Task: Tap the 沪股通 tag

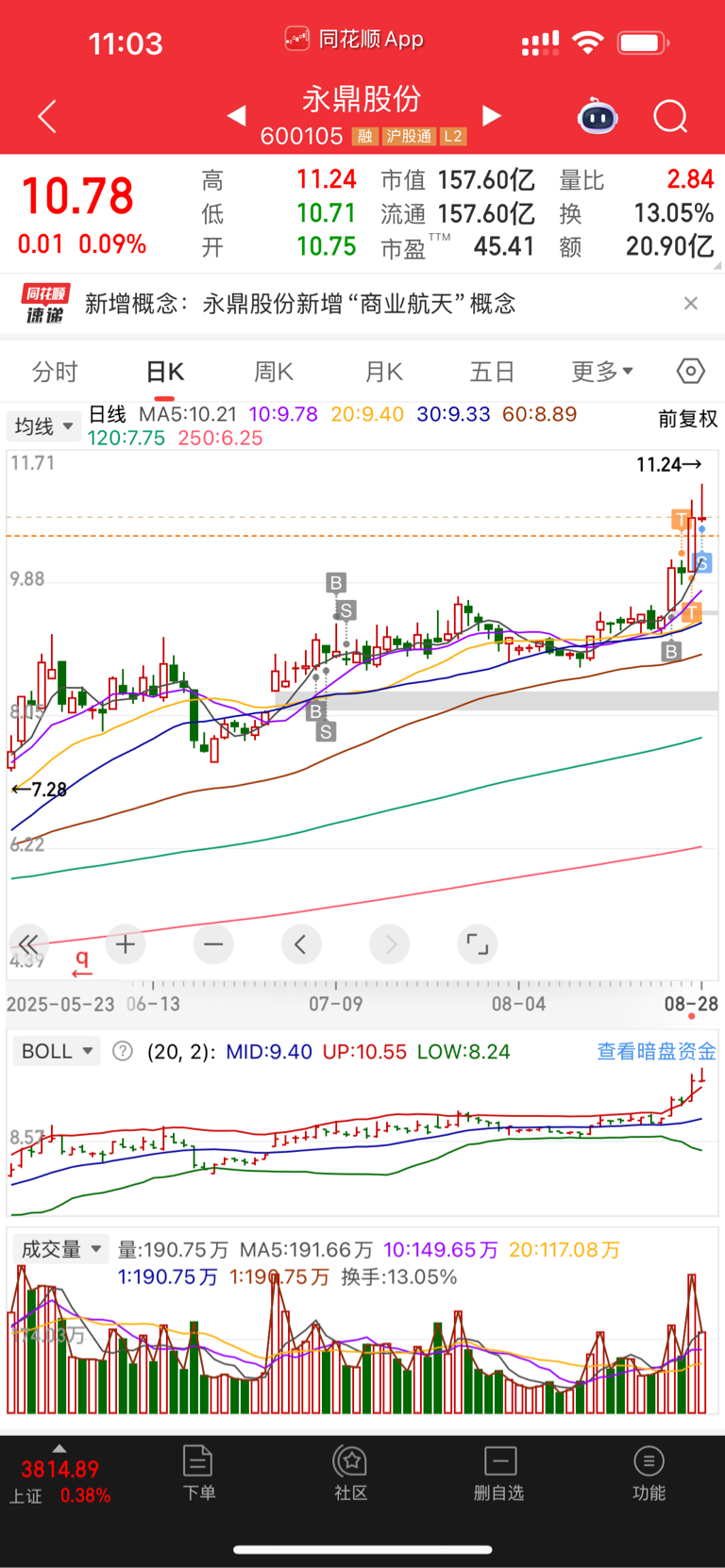Action: point(409,136)
